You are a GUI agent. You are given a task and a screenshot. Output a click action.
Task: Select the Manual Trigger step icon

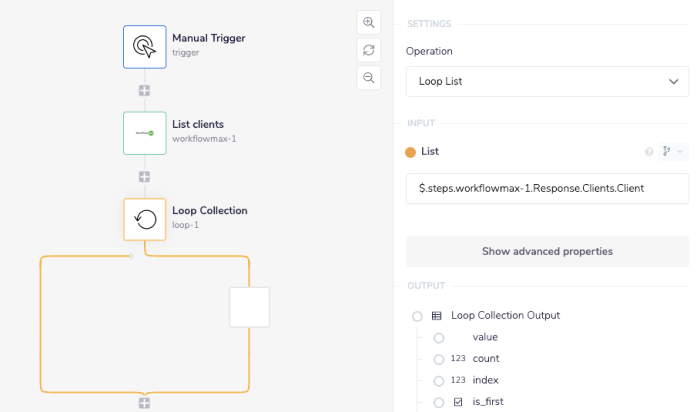(144, 47)
